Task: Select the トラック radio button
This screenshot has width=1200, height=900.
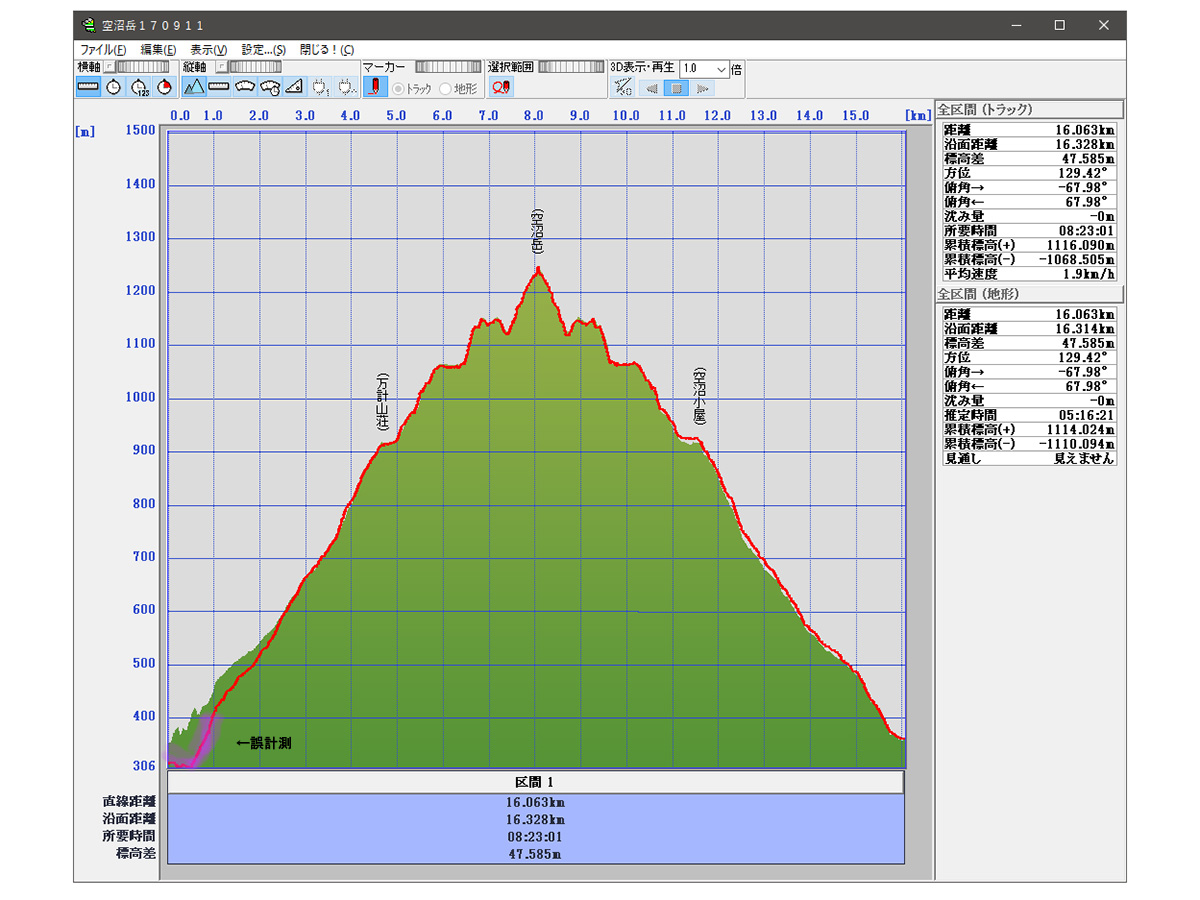Action: tap(399, 89)
